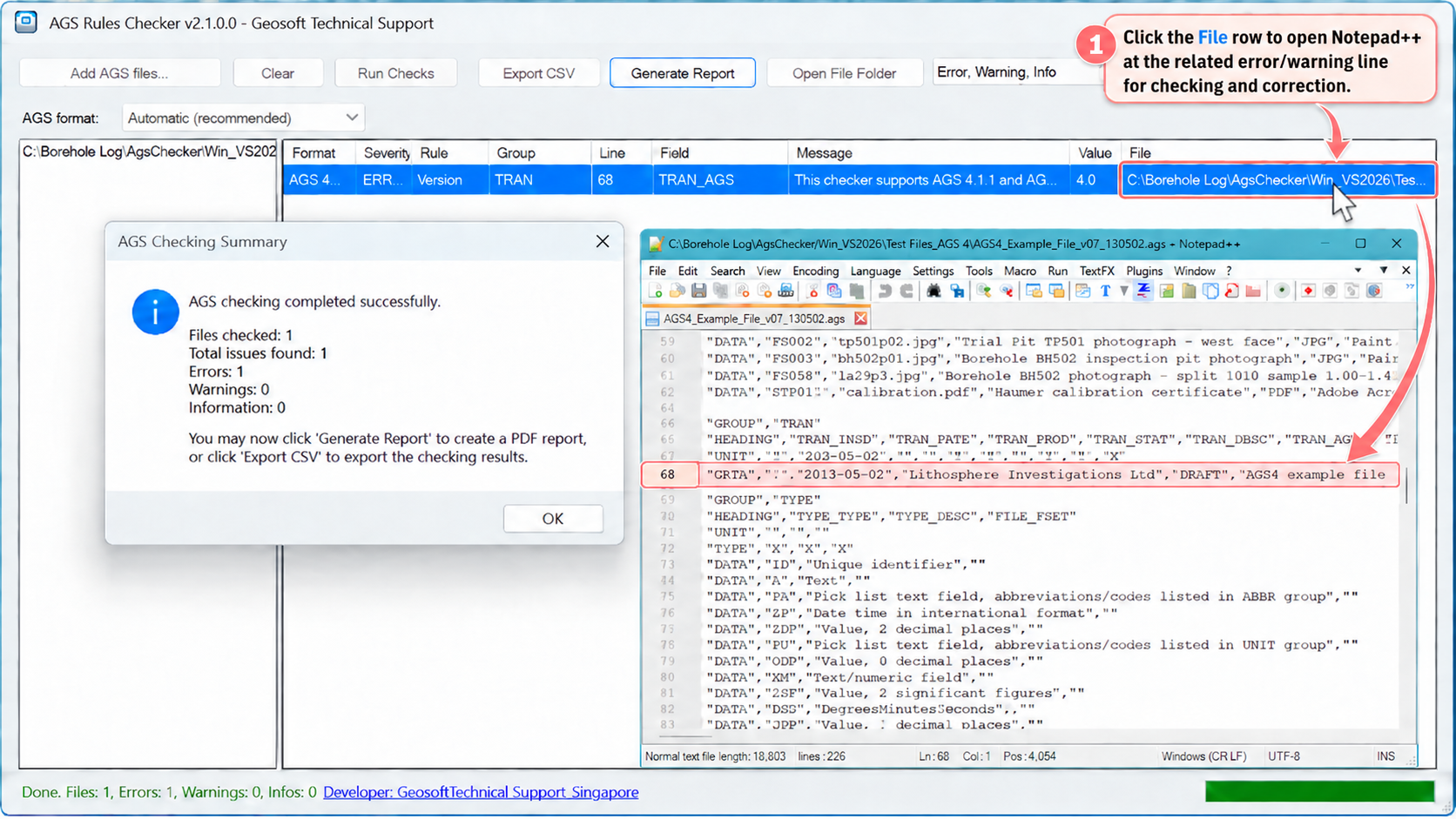Click the Zoom In icon in Notepad++
The width and height of the screenshot is (1456, 819).
[984, 291]
